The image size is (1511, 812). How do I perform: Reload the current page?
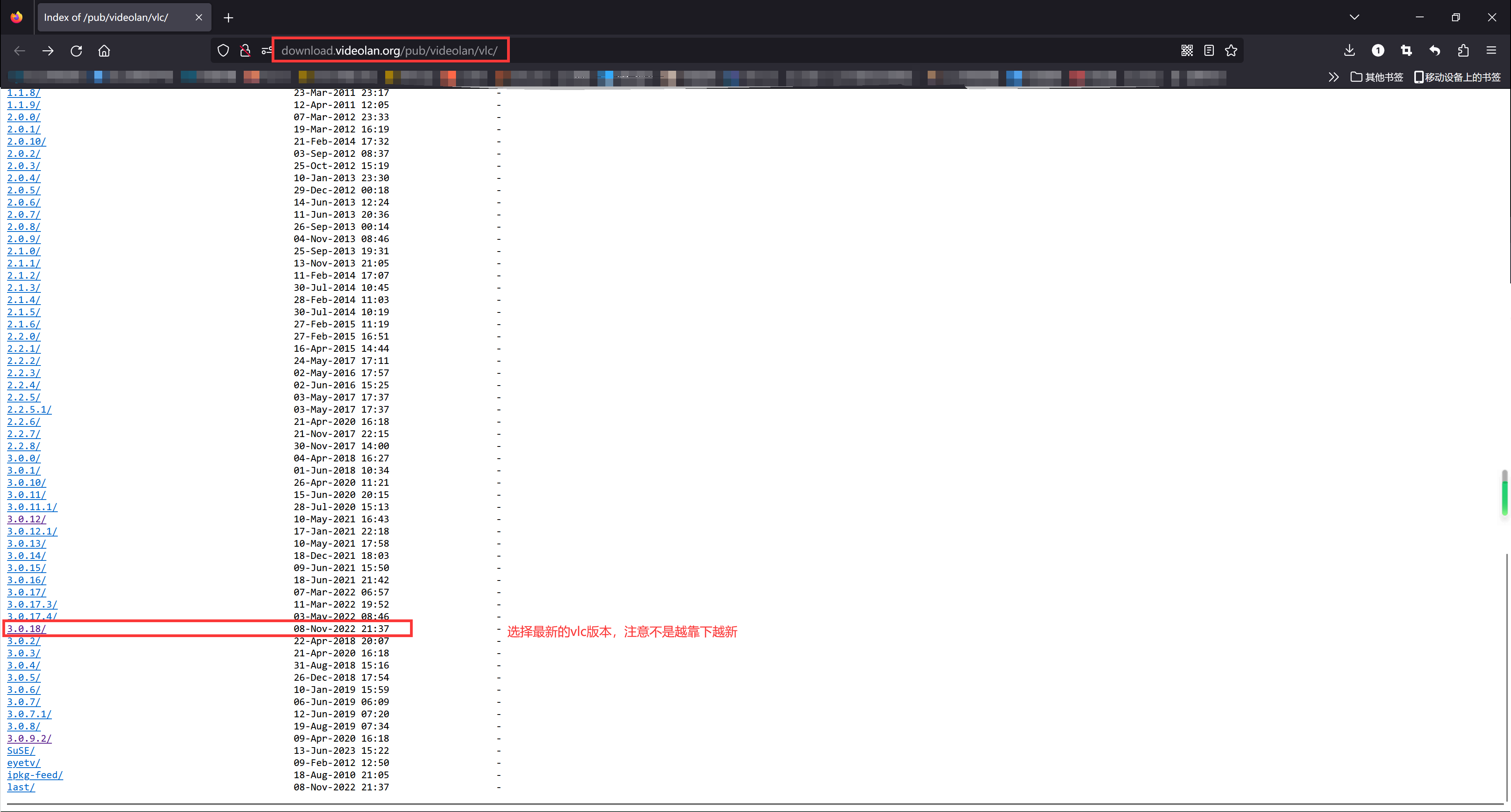[76, 50]
